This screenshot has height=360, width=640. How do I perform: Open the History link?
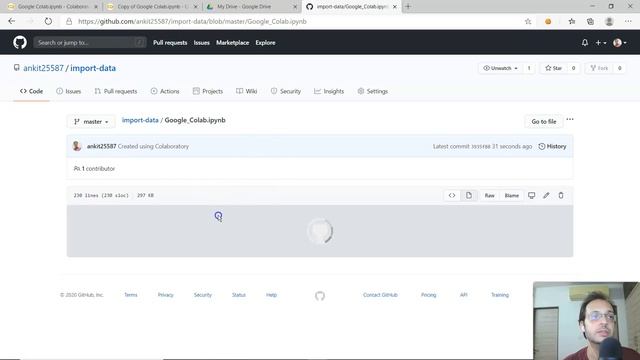tap(552, 146)
